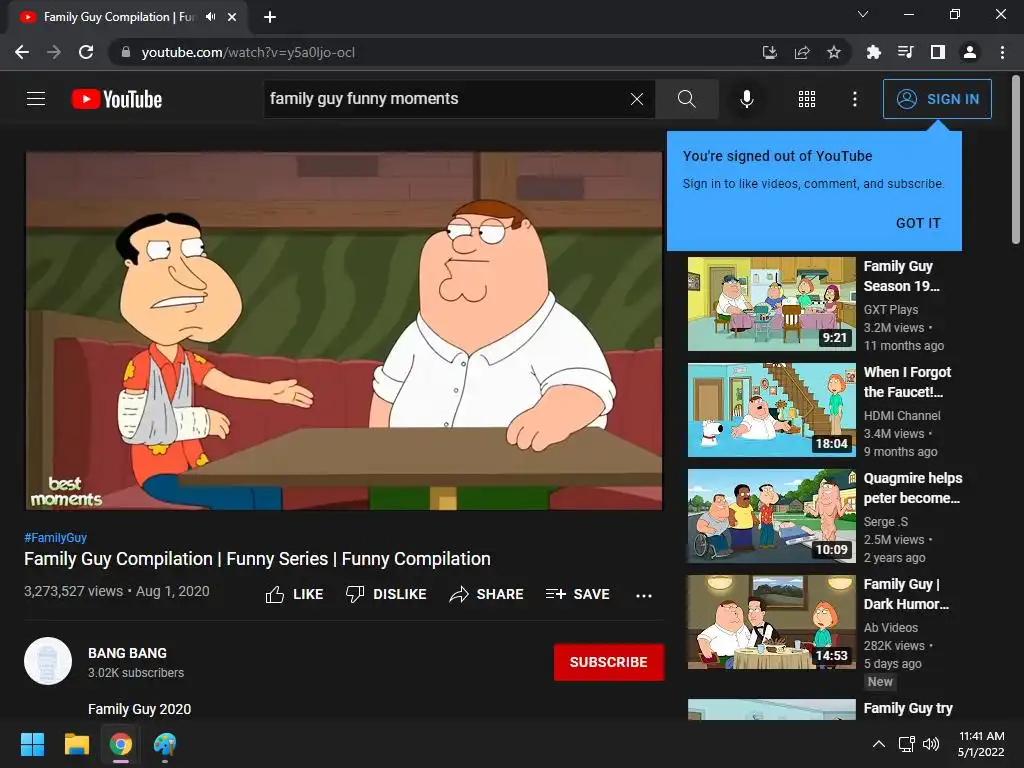Open media controls in Chrome toolbar

click(x=905, y=52)
